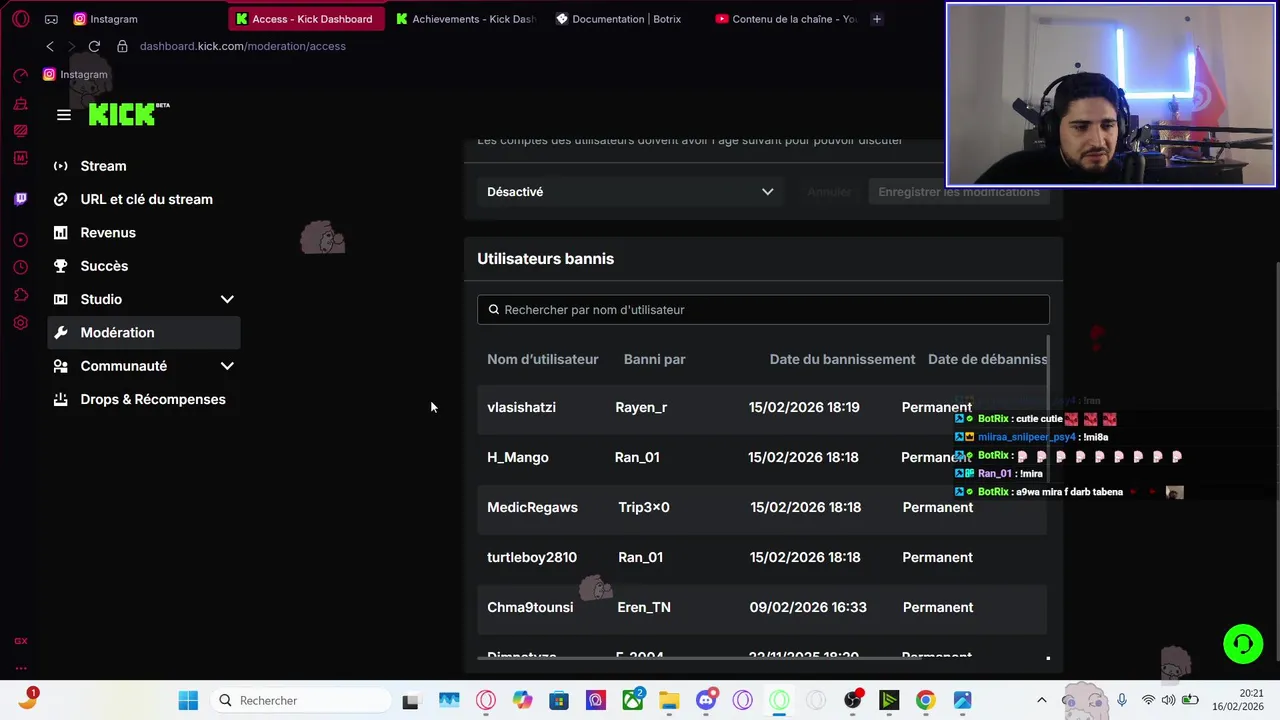Open the Windows Start button
This screenshot has width=1280, height=720.
188,700
